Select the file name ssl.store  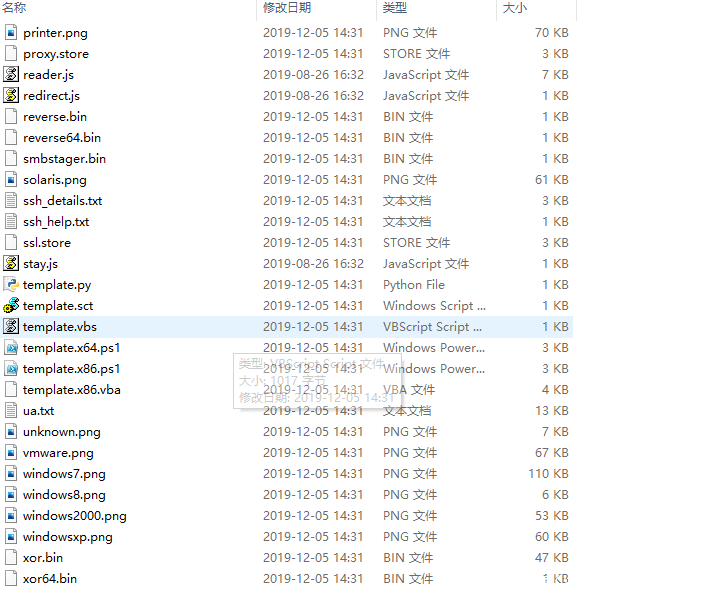point(47,243)
